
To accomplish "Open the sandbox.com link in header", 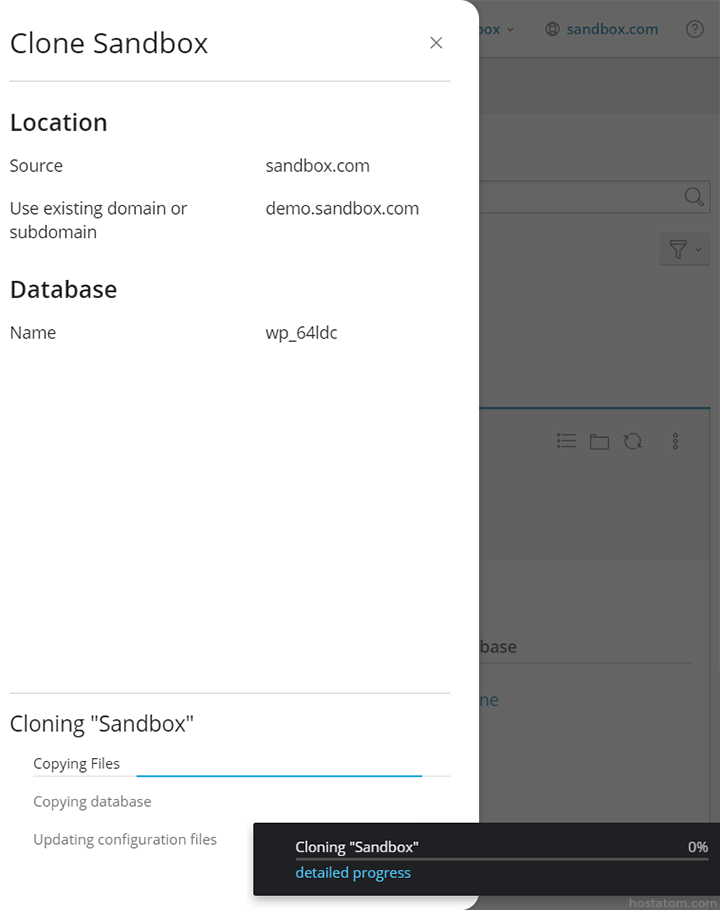I will [612, 29].
